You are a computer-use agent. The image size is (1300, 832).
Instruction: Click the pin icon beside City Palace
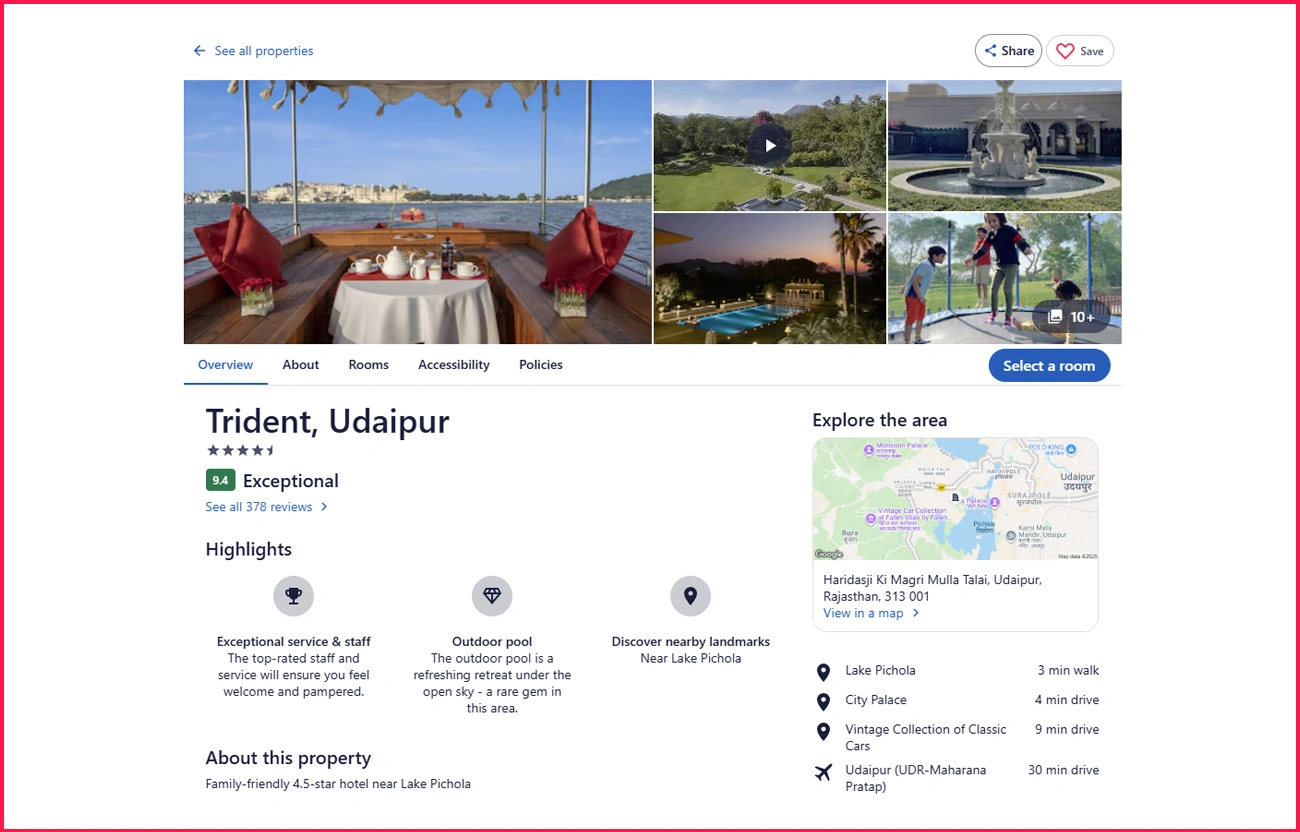pyautogui.click(x=823, y=701)
